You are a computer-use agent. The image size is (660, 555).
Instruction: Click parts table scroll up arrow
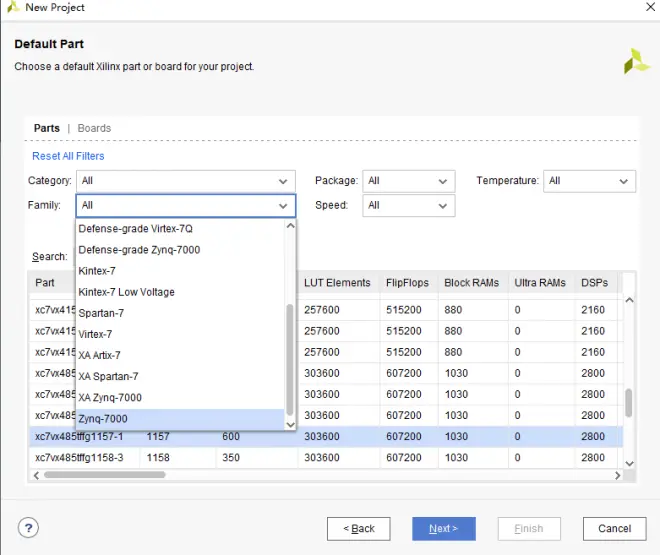629,300
